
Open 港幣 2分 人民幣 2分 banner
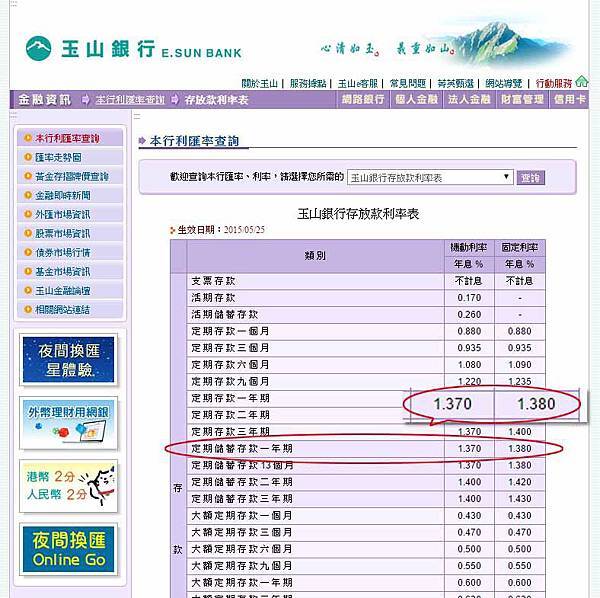click(68, 486)
